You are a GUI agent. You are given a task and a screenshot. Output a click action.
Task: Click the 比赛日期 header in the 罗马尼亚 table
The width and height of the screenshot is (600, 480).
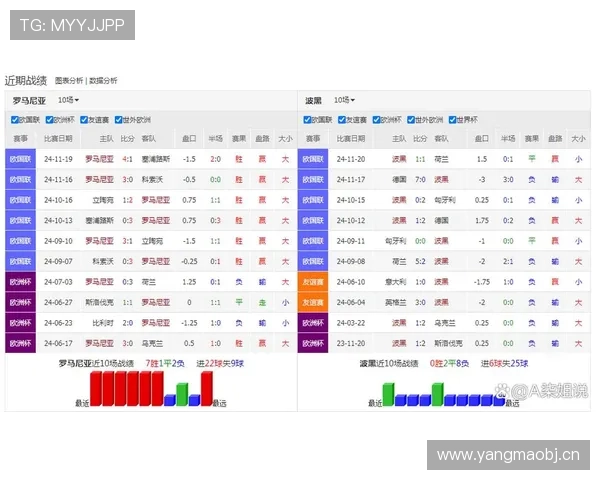click(x=58, y=139)
